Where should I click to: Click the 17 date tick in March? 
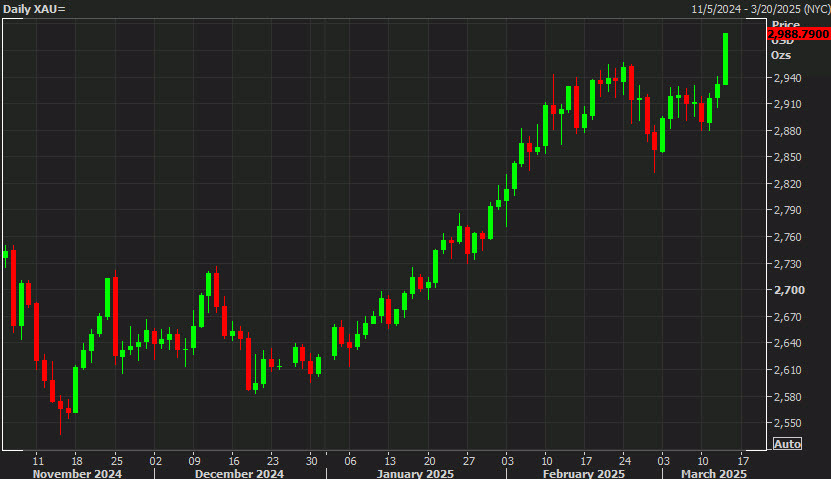click(x=743, y=460)
